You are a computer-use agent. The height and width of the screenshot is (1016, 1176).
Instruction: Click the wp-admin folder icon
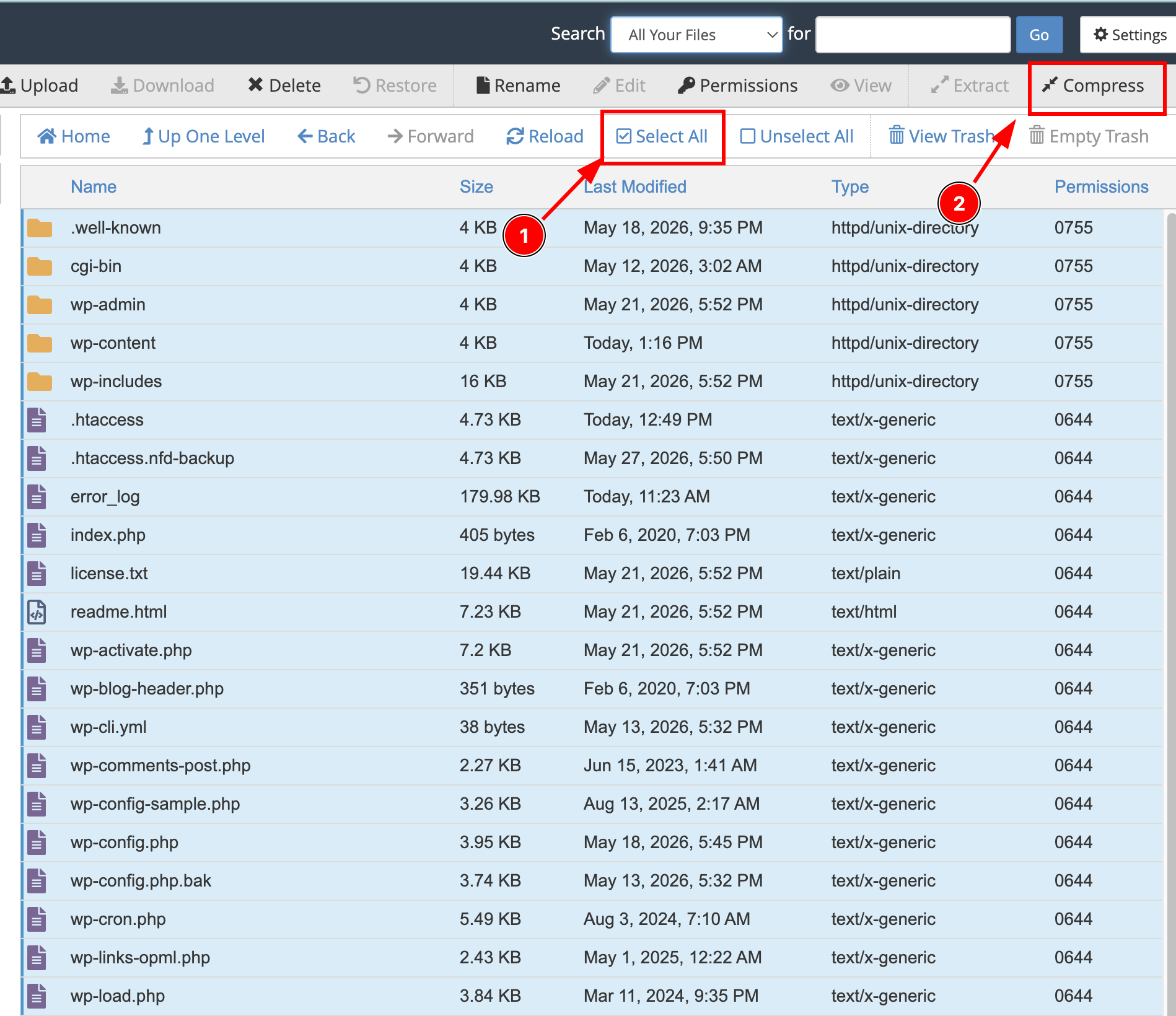[40, 305]
